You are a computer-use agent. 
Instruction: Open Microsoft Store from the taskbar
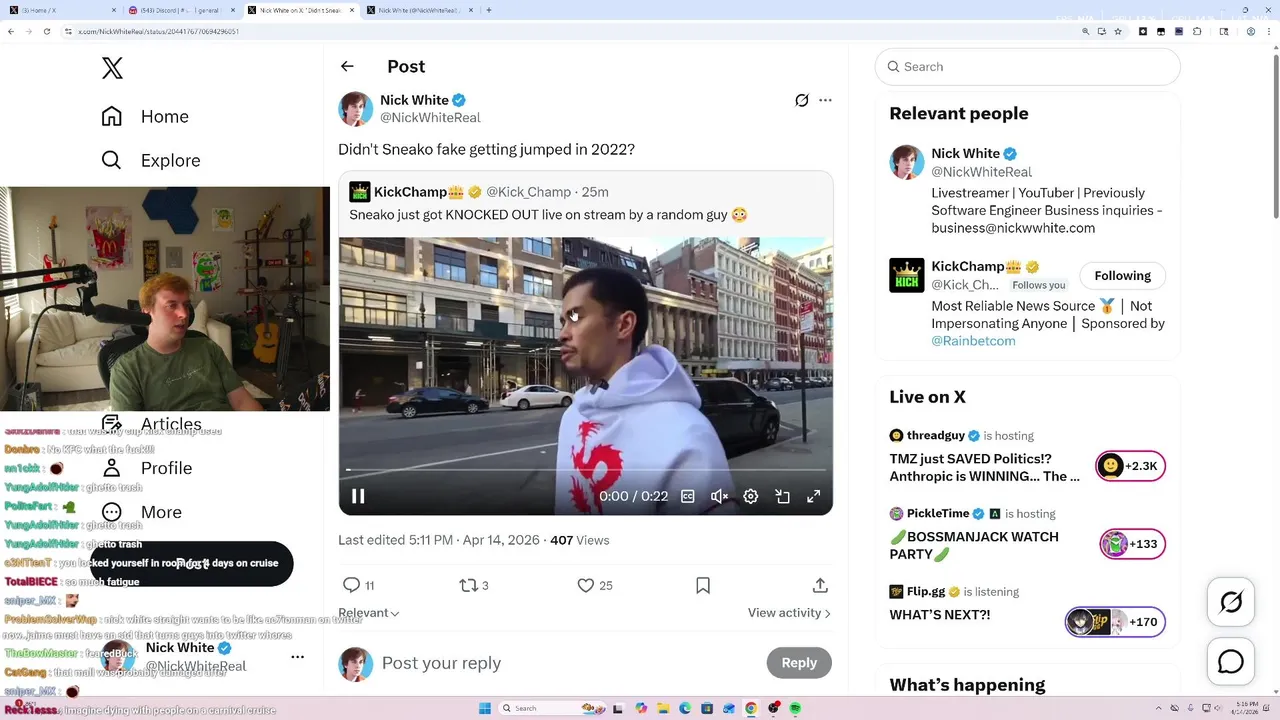point(707,708)
